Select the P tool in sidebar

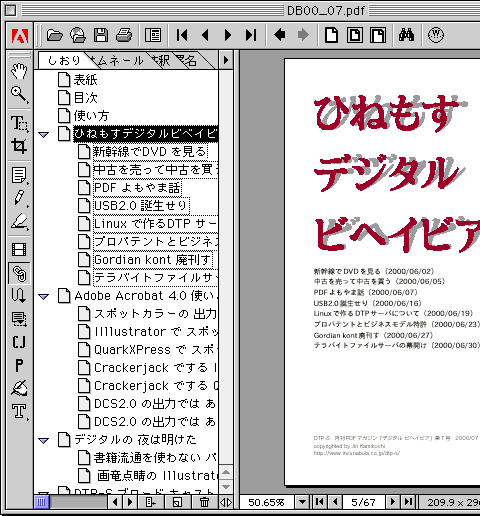click(x=19, y=365)
